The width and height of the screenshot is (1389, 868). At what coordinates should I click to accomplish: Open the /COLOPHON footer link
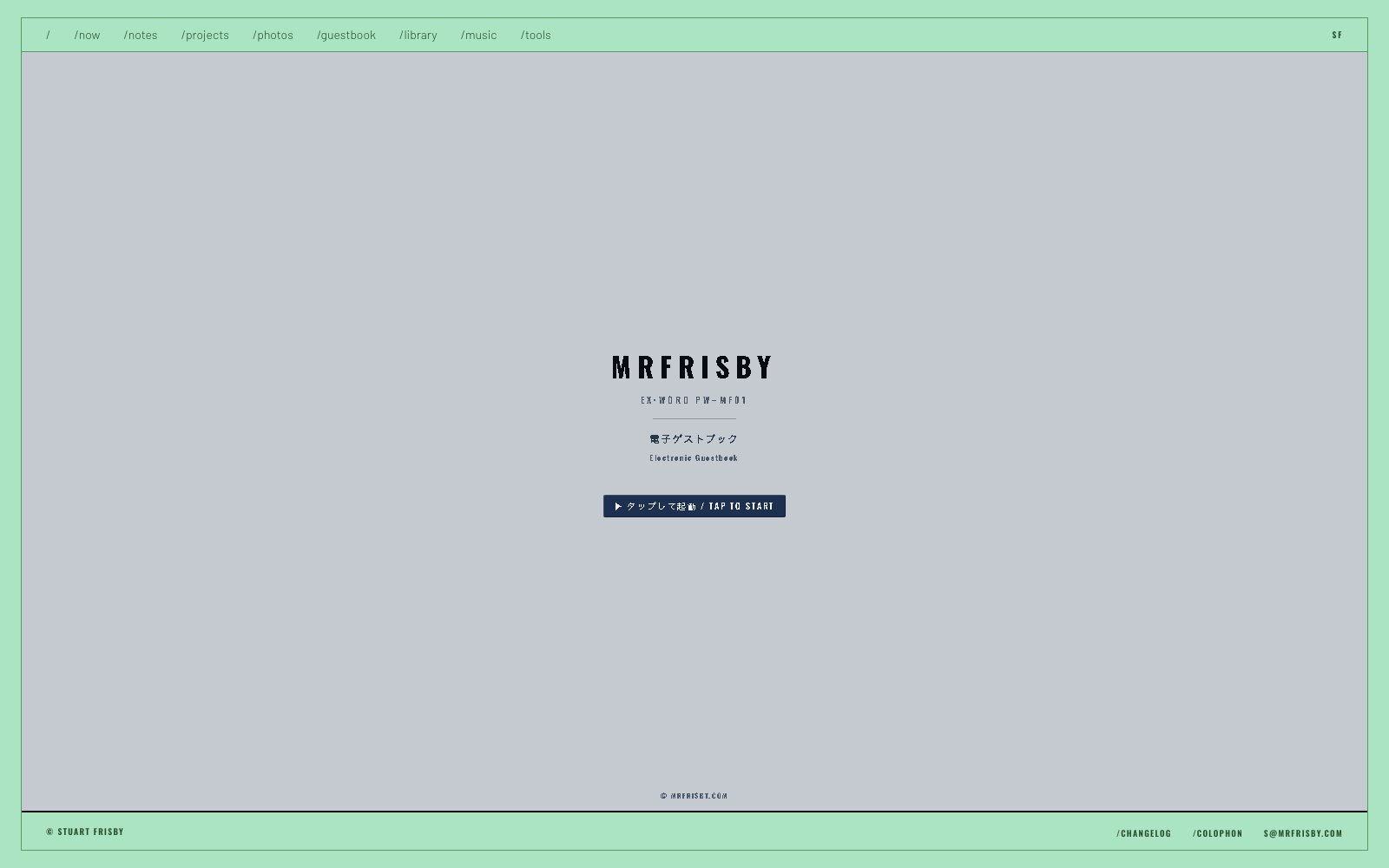point(1217,833)
